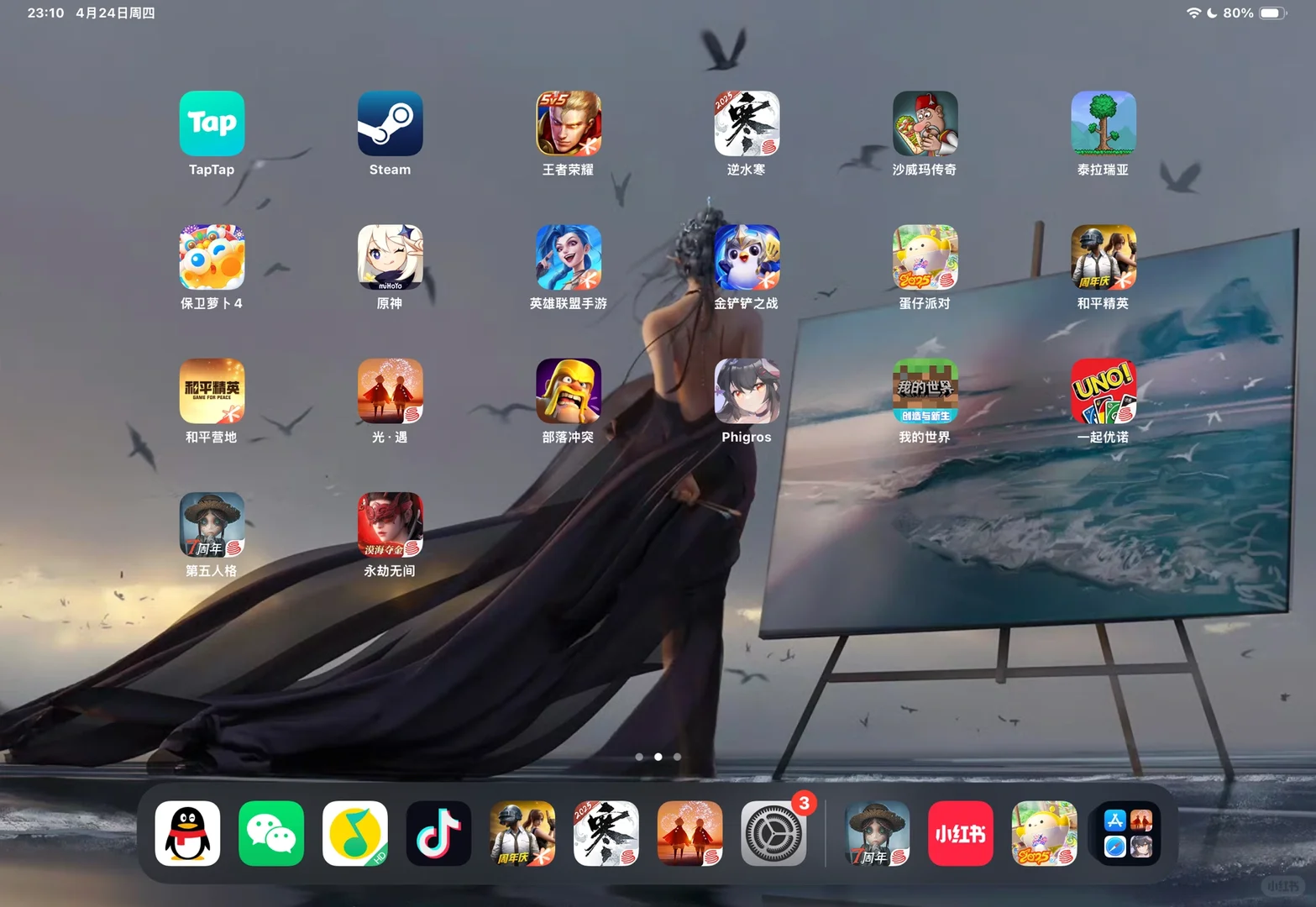Open QQ Music HD in the dock
1316x907 pixels.
(355, 833)
